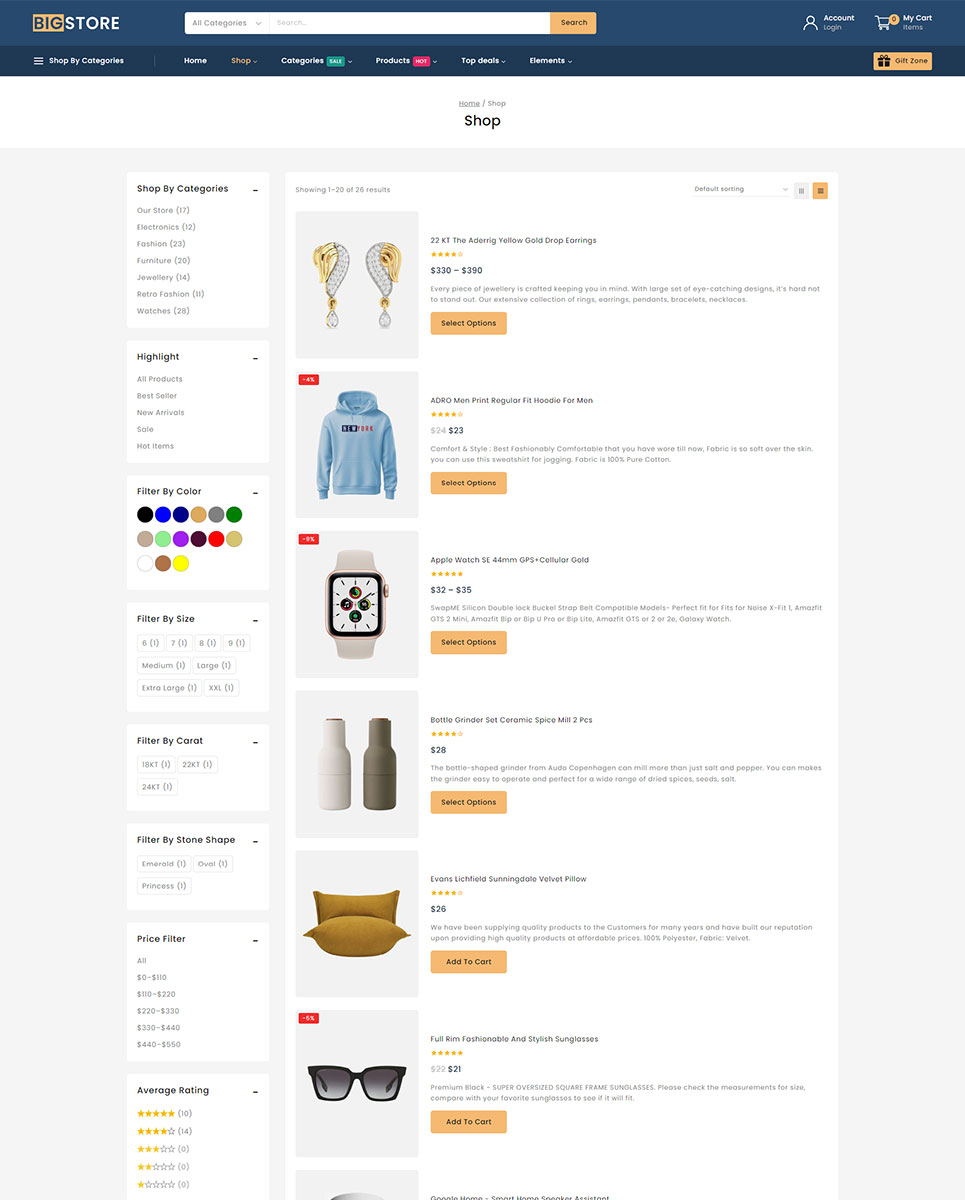Click the Account user icon
Image resolution: width=965 pixels, height=1200 pixels.
click(810, 22)
